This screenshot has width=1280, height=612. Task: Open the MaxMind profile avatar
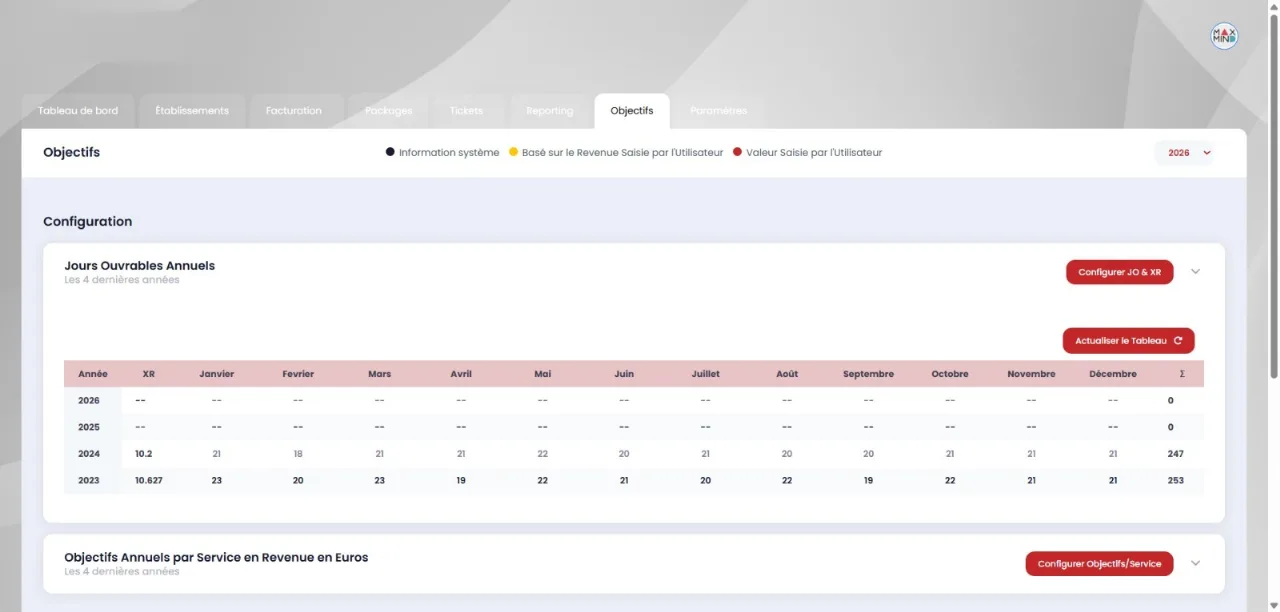[1224, 36]
